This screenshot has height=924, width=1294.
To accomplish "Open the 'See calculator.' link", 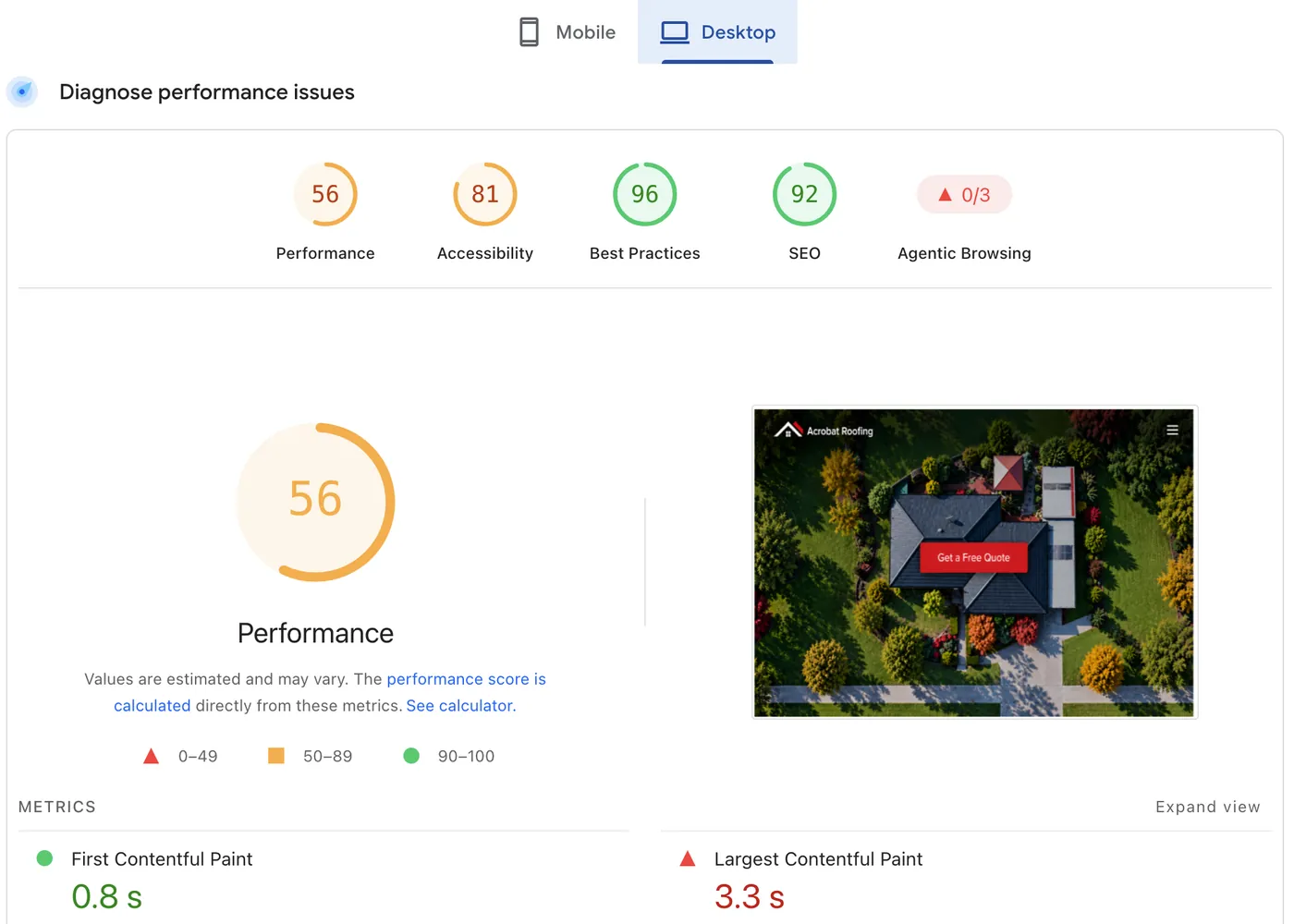I will coord(461,706).
